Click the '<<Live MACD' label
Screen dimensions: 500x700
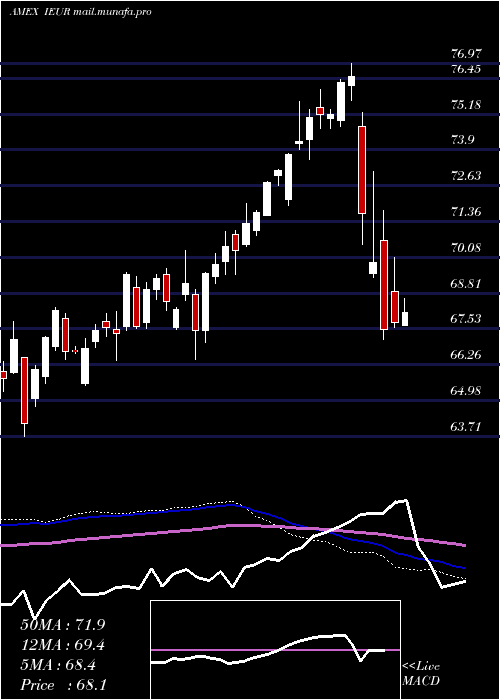(x=421, y=674)
